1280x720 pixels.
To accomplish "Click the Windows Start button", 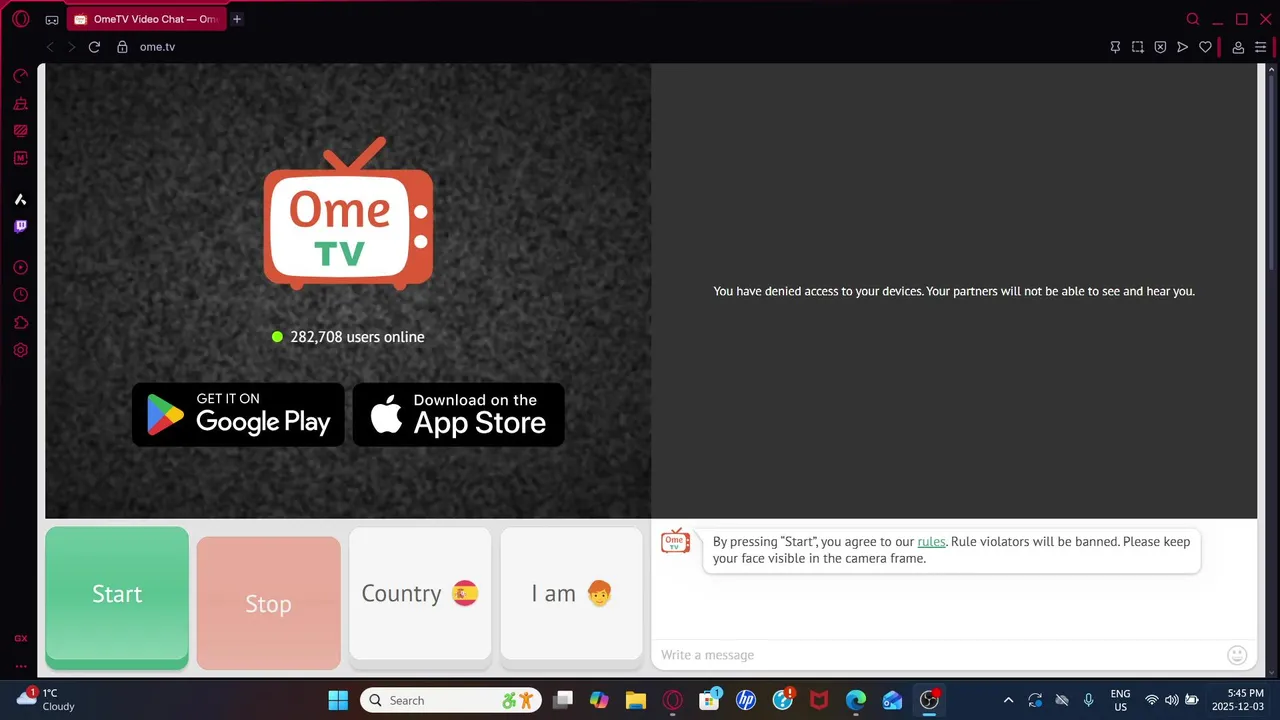I will coord(338,700).
